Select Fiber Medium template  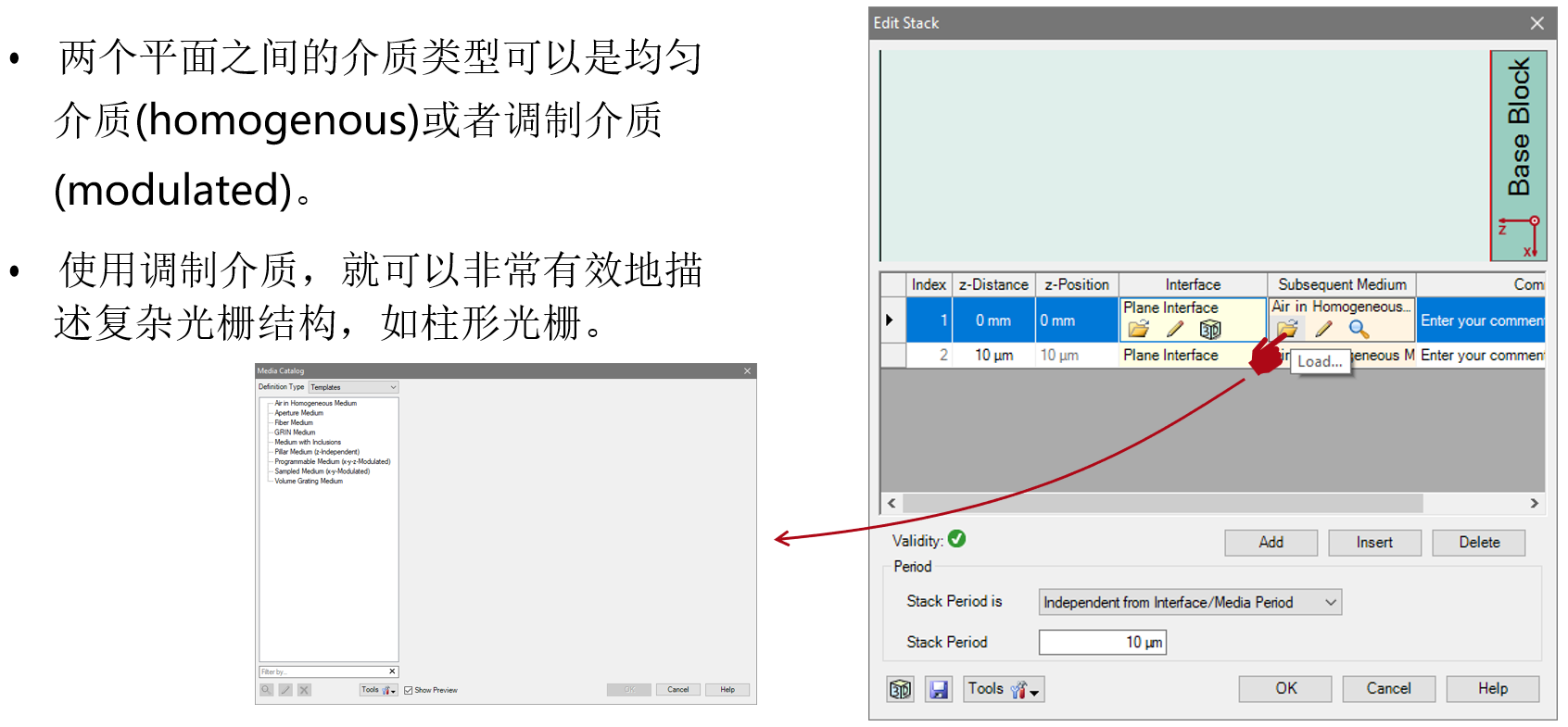(x=294, y=422)
